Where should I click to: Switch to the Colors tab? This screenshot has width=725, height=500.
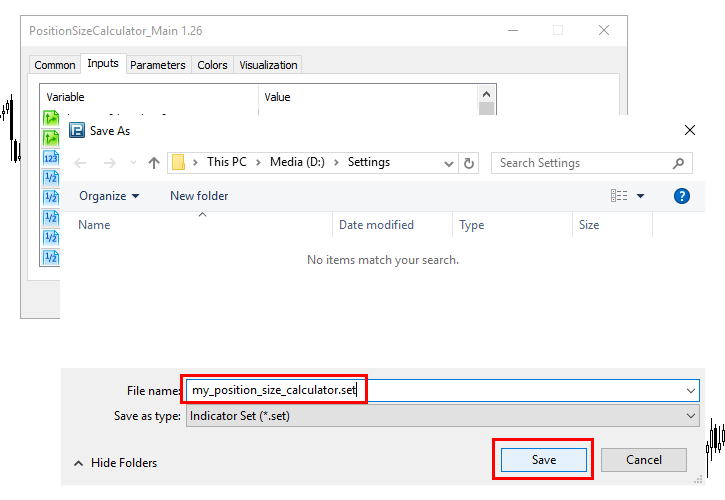pyautogui.click(x=212, y=65)
